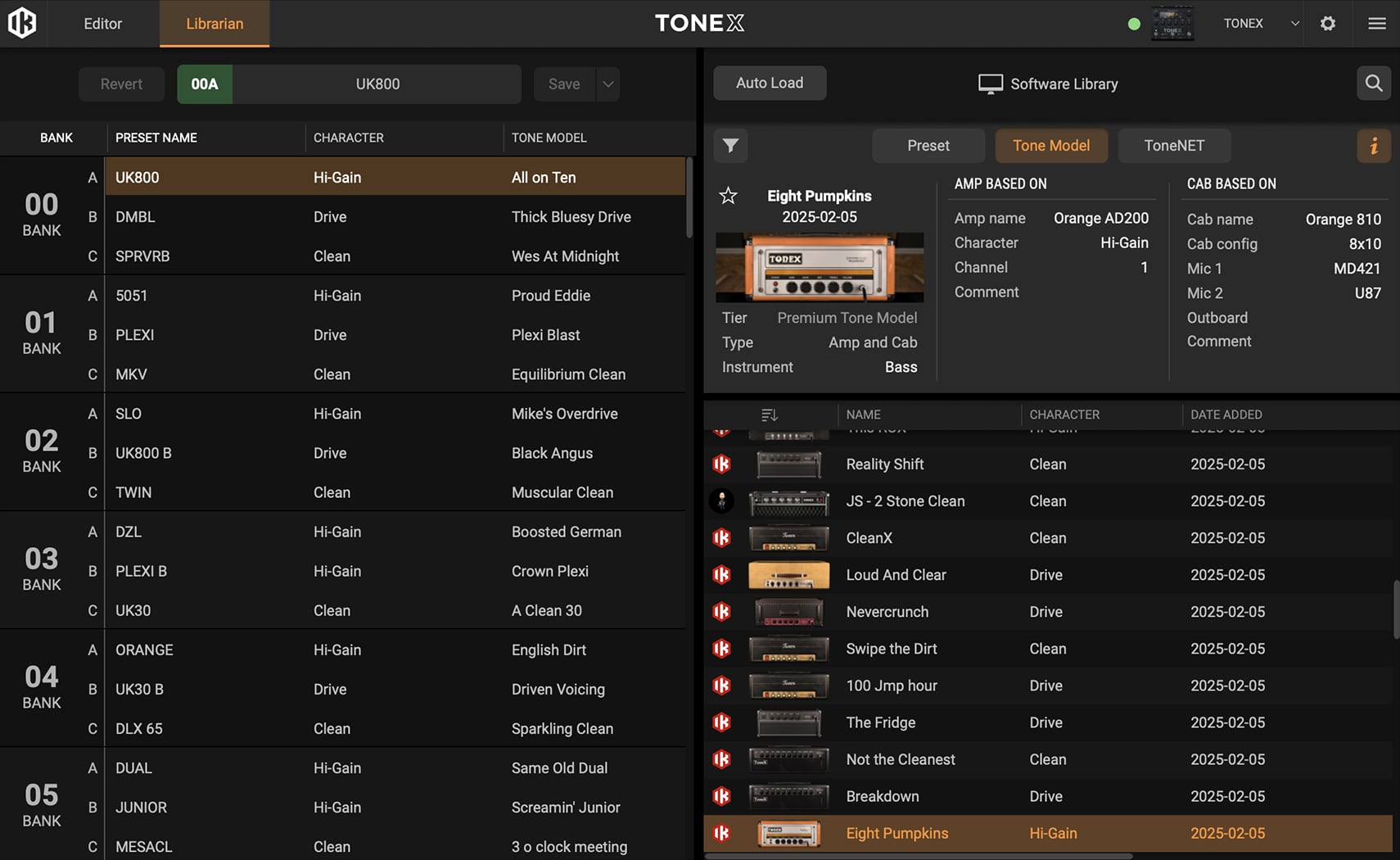
Task: Sort the list by Date Added column
Action: pyautogui.click(x=1227, y=414)
